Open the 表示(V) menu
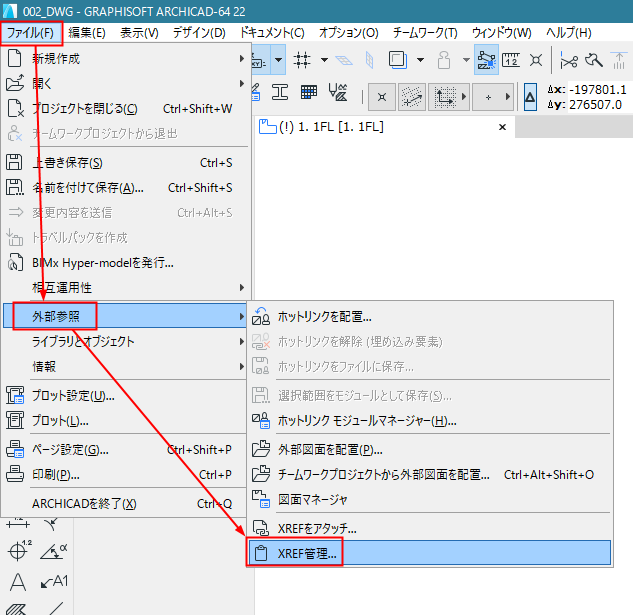This screenshot has width=633, height=615. (139, 33)
